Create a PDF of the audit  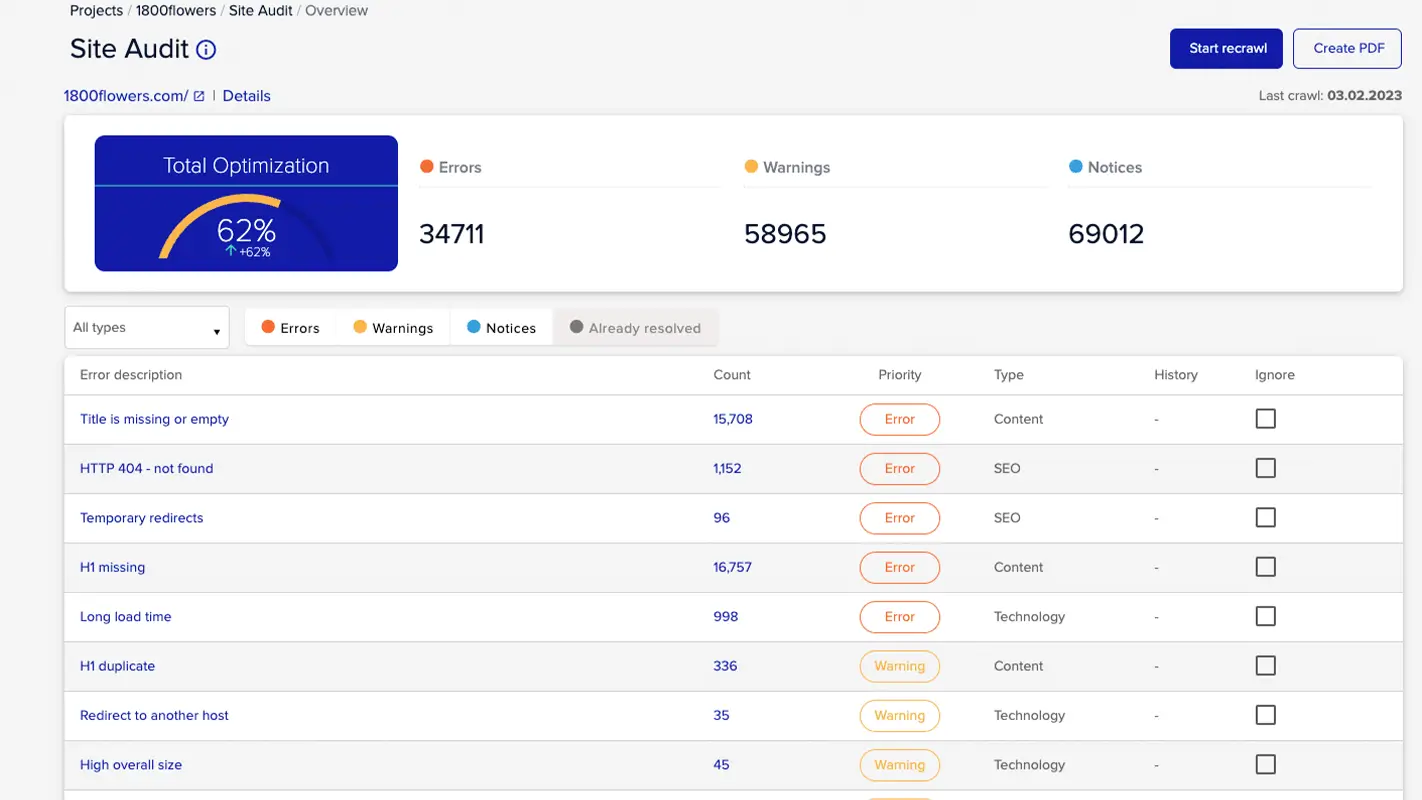coord(1347,48)
